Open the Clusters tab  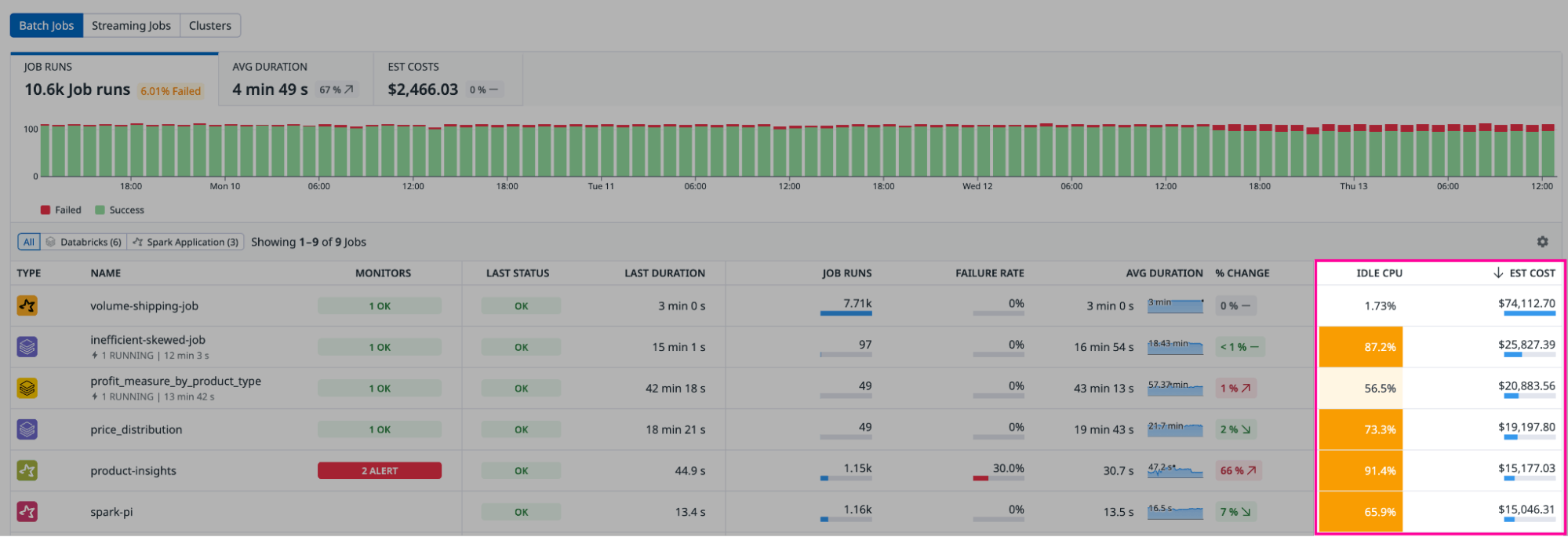pyautogui.click(x=210, y=25)
